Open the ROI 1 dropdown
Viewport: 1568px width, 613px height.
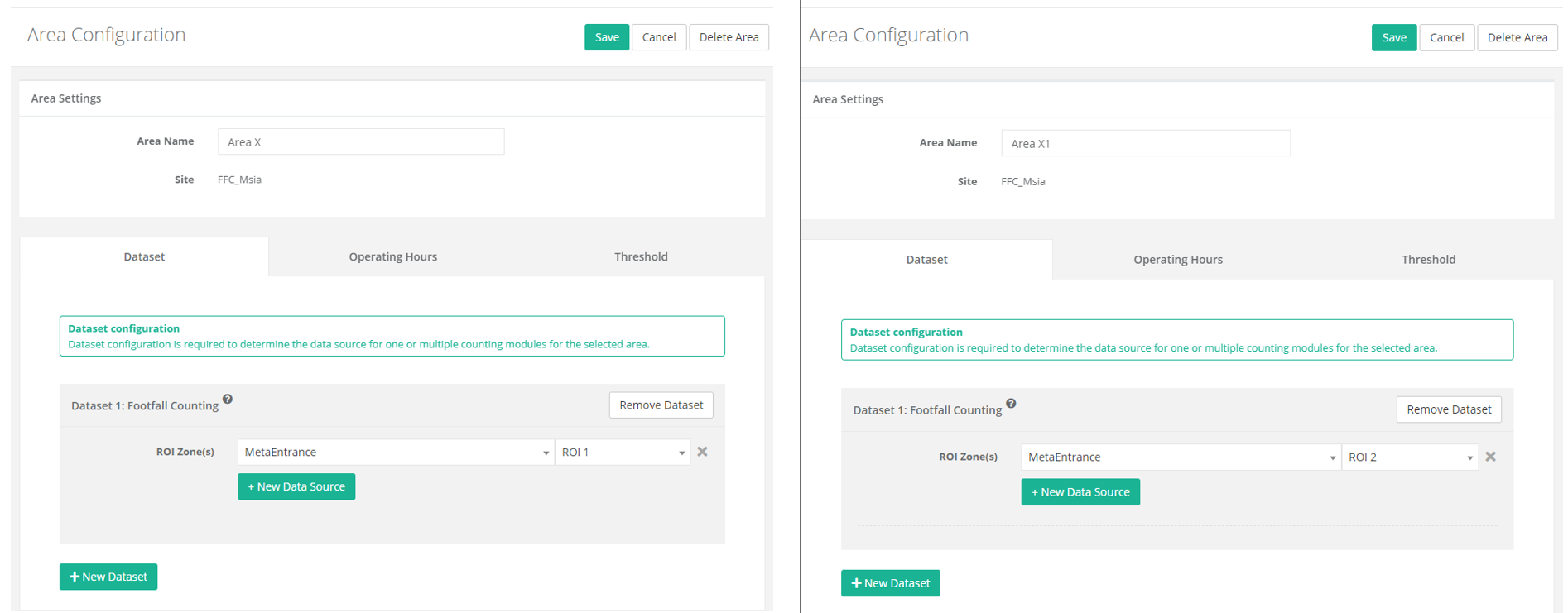click(x=623, y=452)
